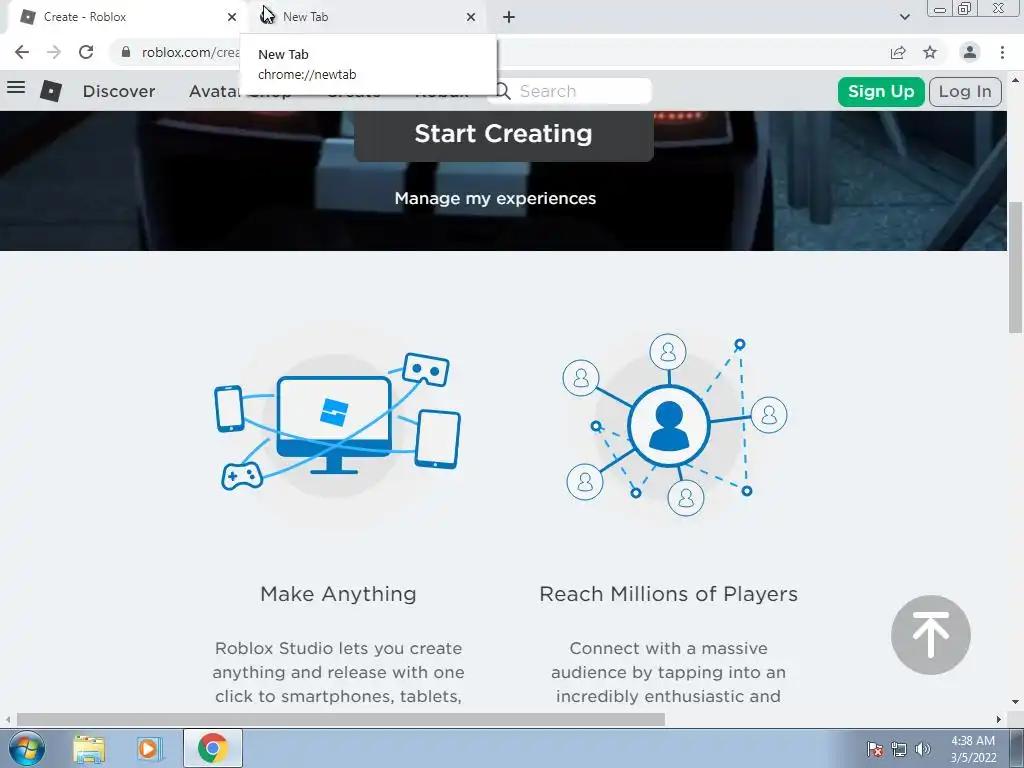Click the multi-device Make Anything illustration
Image resolution: width=1024 pixels, height=768 pixels.
pos(338,423)
